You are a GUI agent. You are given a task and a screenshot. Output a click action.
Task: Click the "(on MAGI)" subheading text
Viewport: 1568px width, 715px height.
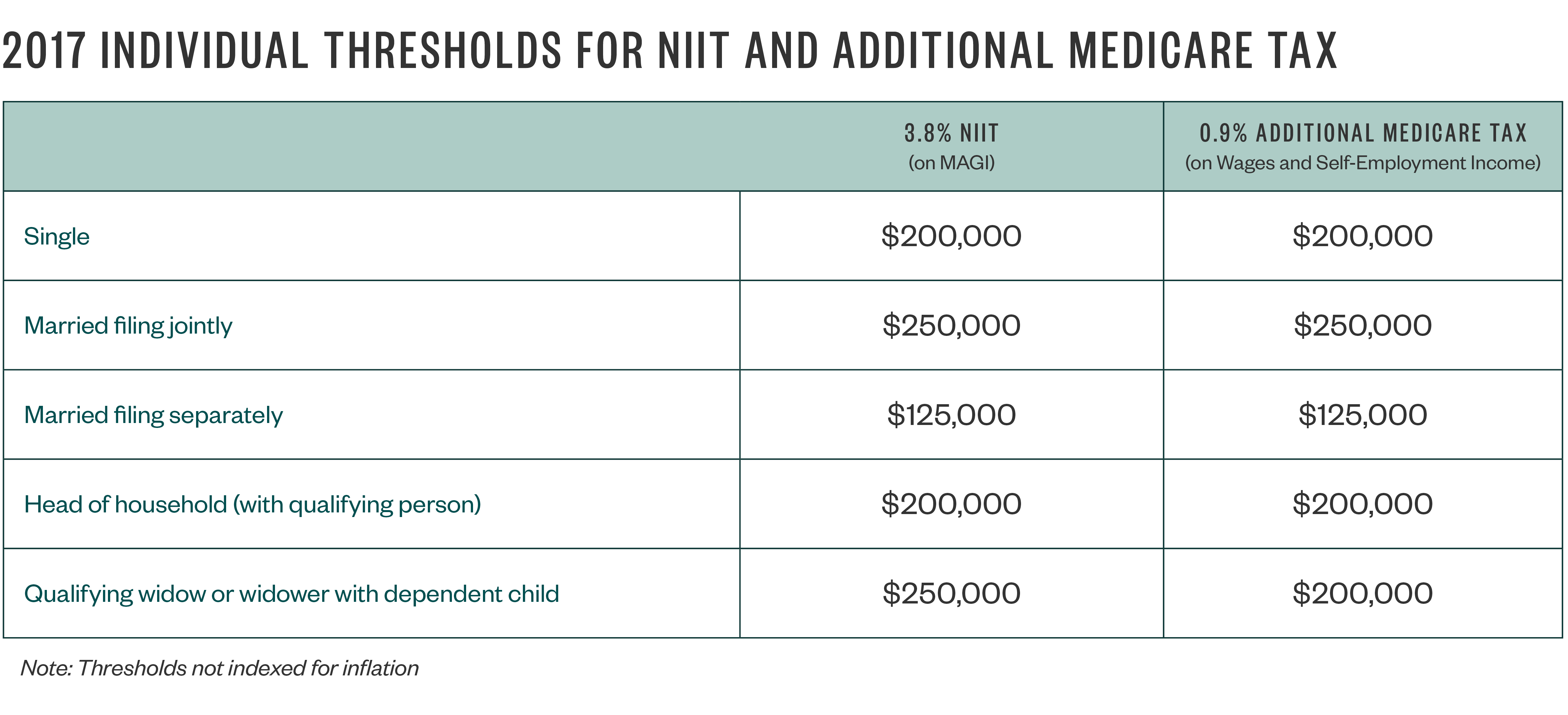click(951, 163)
